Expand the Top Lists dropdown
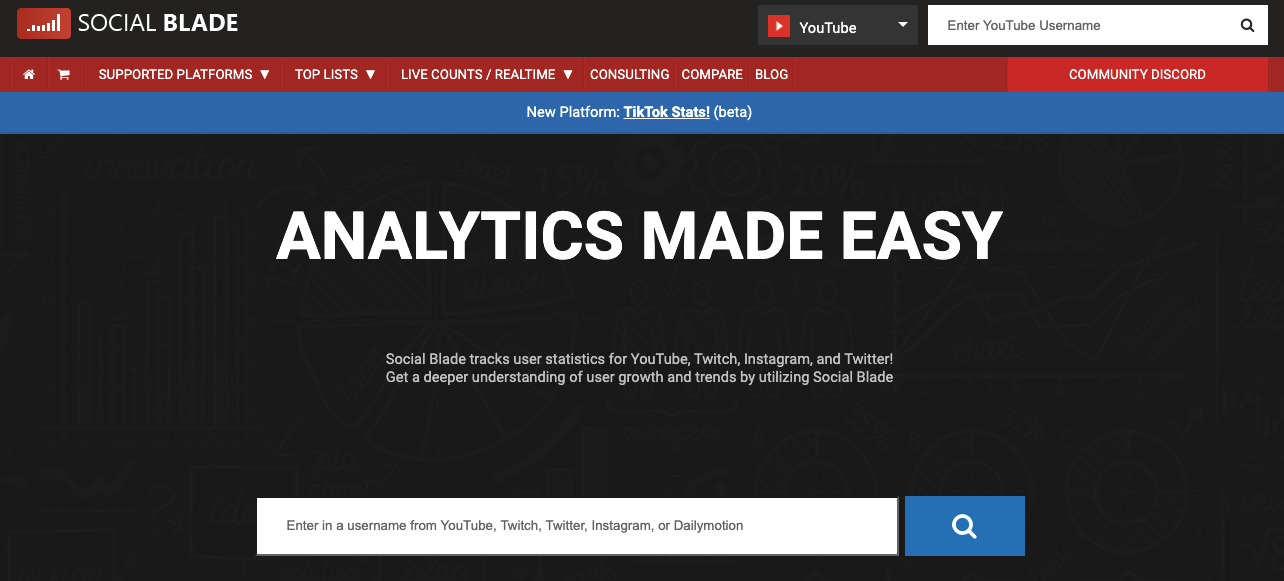The height and width of the screenshot is (581, 1284). coord(335,74)
